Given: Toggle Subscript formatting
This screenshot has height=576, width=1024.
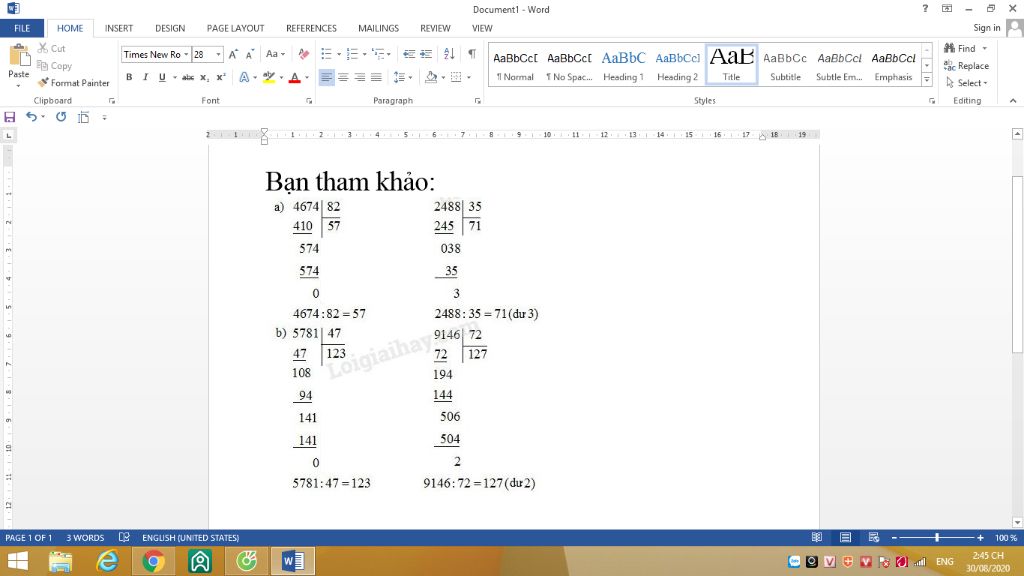Looking at the screenshot, I should pos(204,77).
